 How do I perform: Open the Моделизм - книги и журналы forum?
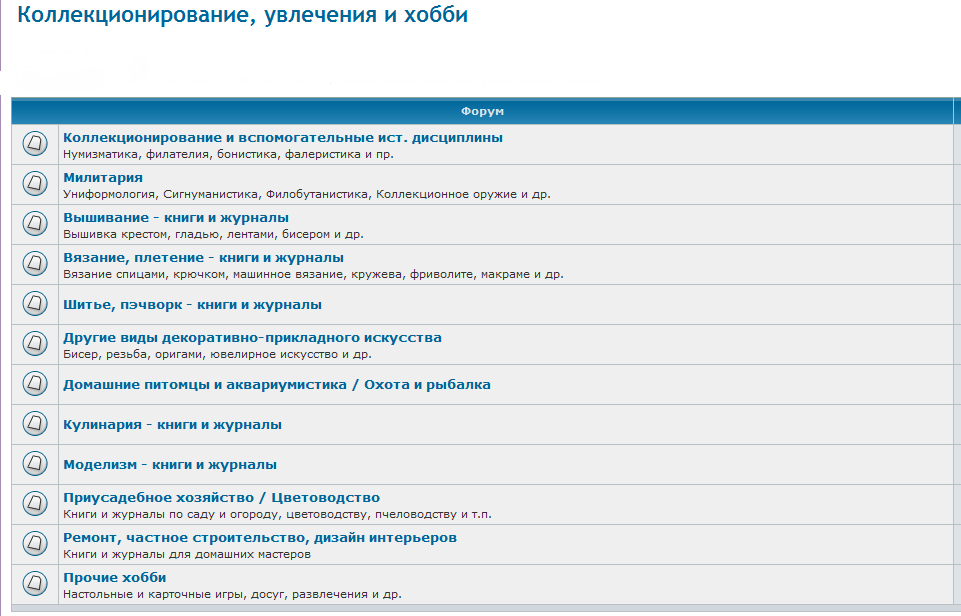pos(171,463)
